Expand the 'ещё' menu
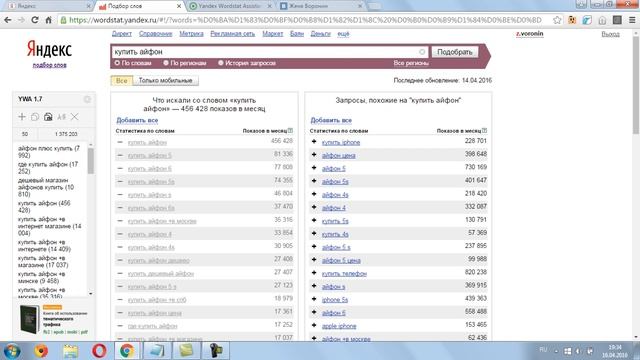The height and width of the screenshot is (360, 640). (343, 34)
